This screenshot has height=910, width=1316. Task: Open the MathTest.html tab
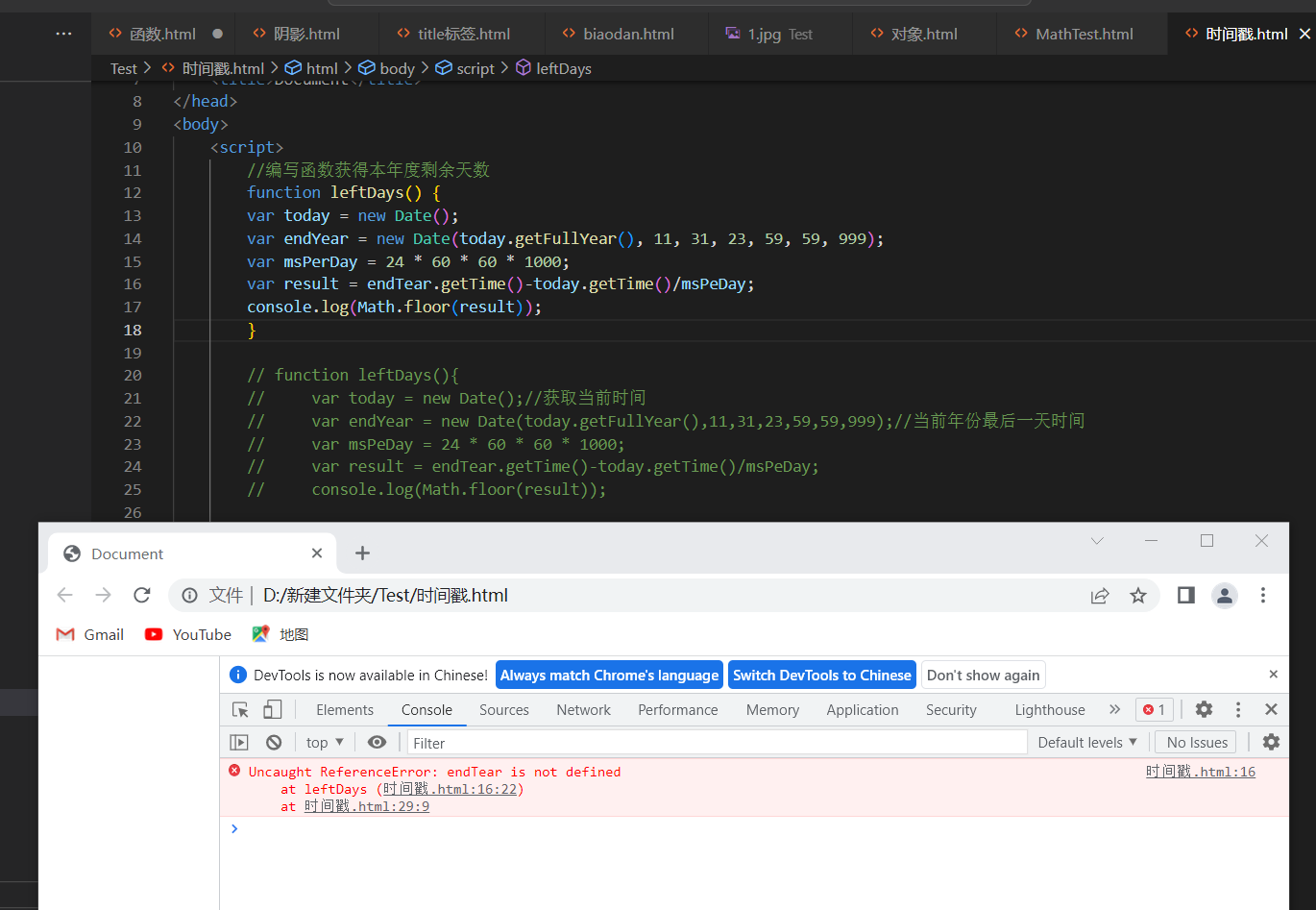pos(1084,34)
